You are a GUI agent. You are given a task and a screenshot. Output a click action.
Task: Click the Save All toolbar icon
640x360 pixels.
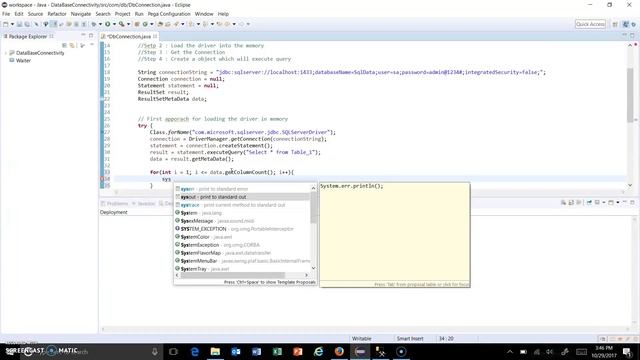(x=28, y=24)
